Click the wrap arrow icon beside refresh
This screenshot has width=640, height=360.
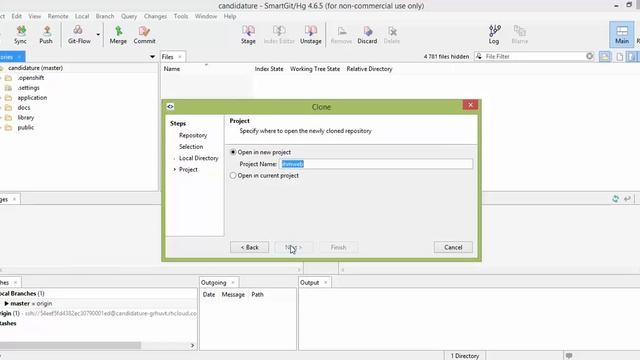click(627, 199)
